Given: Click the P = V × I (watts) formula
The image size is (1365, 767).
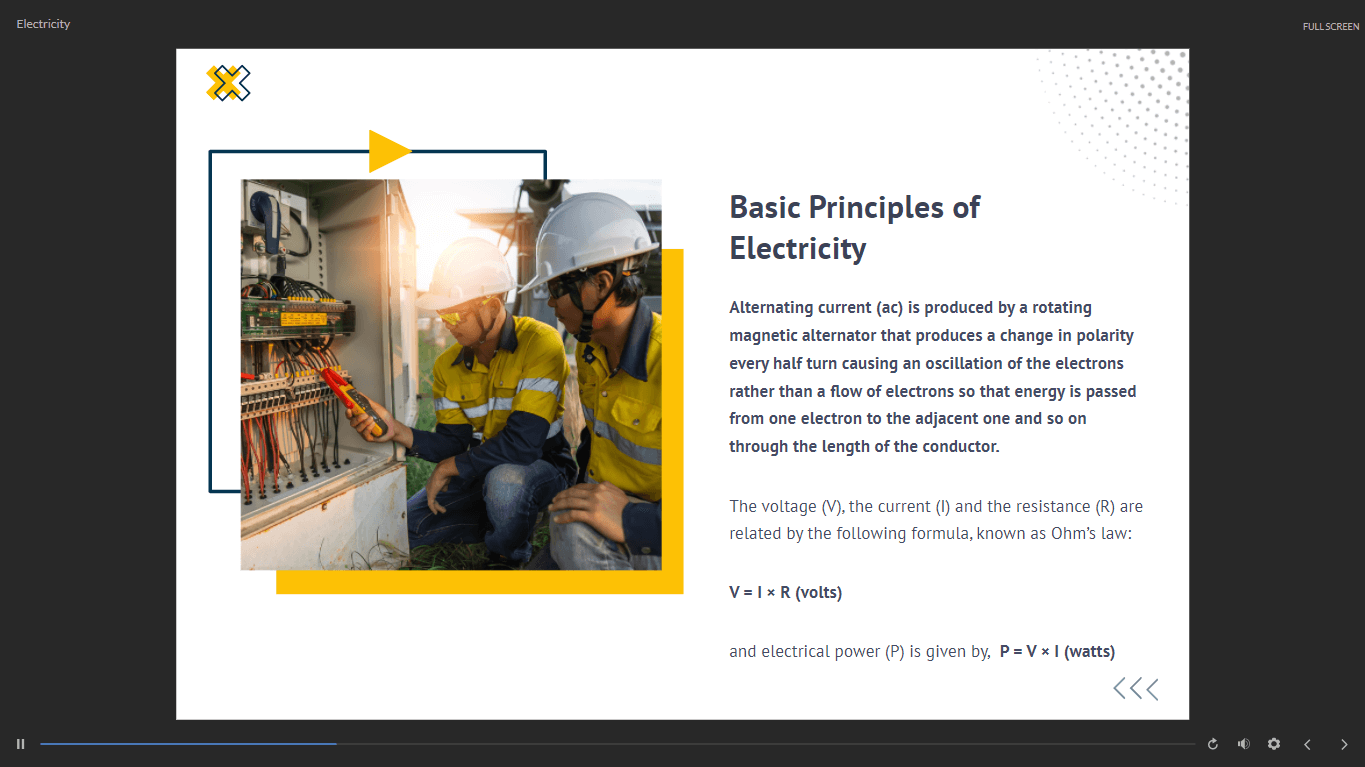Looking at the screenshot, I should click(1057, 652).
